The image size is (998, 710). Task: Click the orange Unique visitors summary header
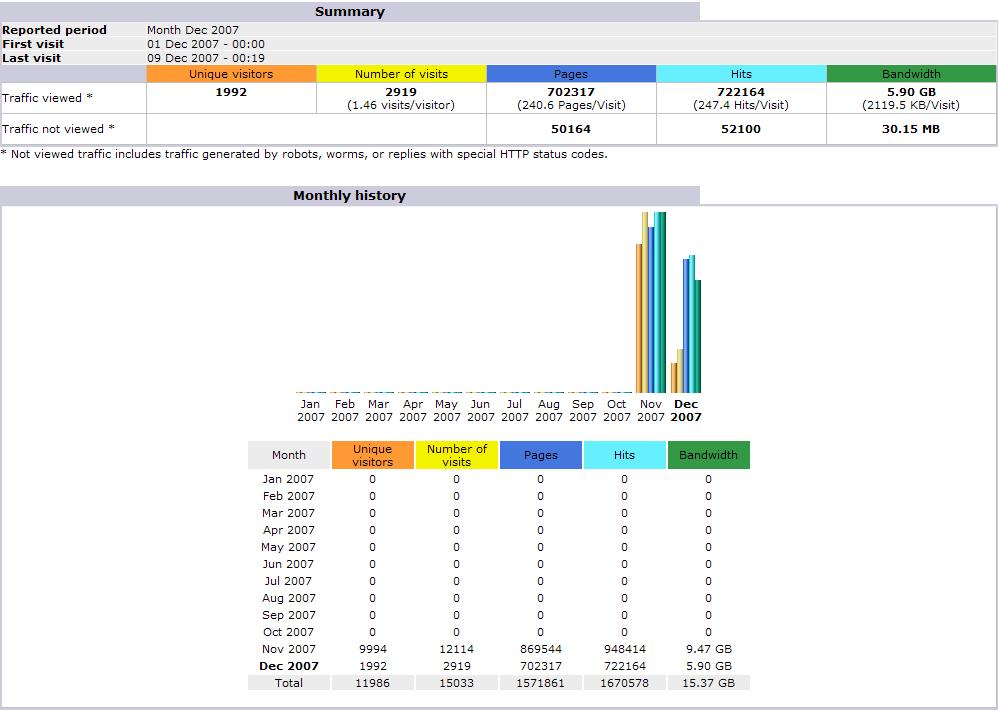231,74
